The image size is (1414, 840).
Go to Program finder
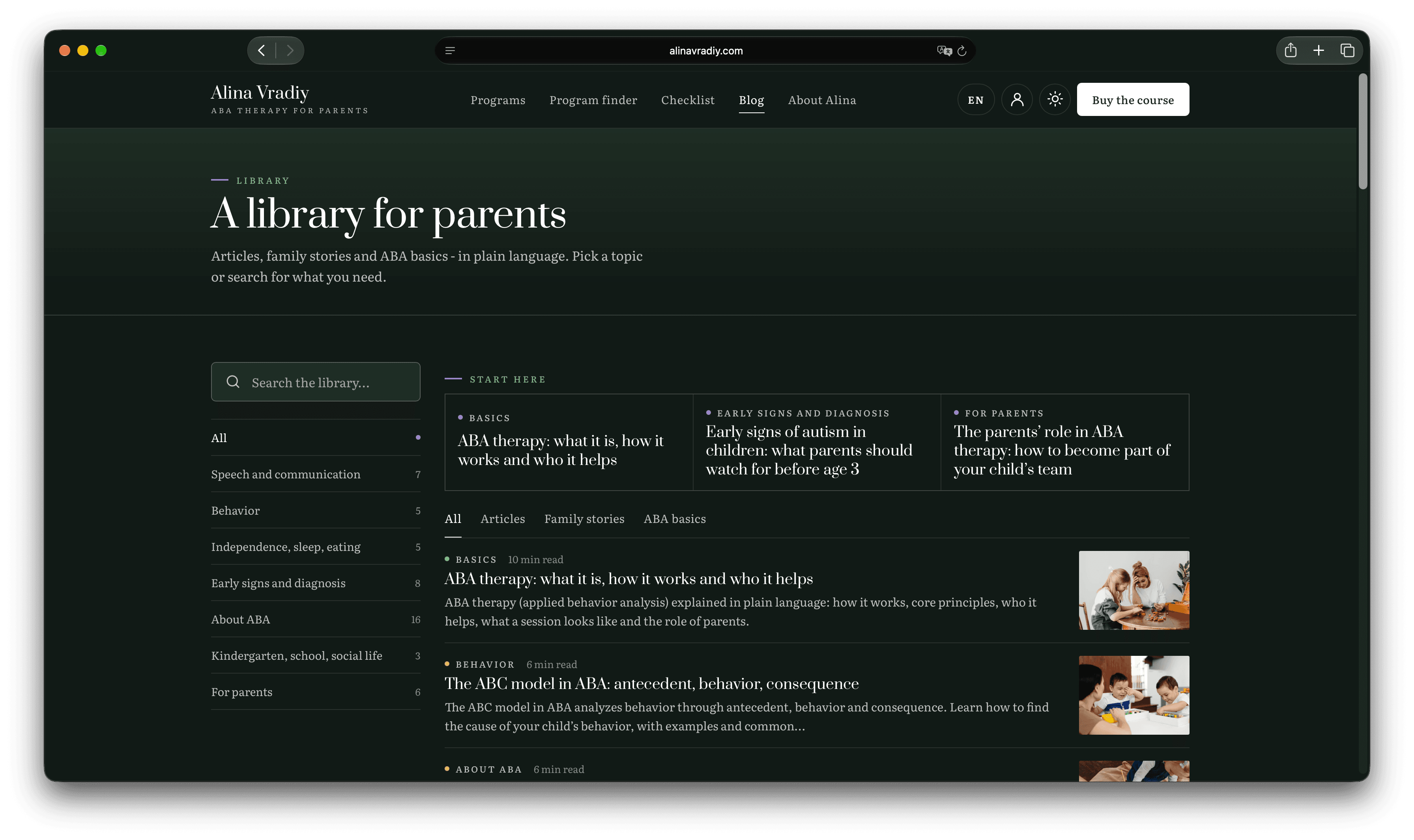point(593,100)
